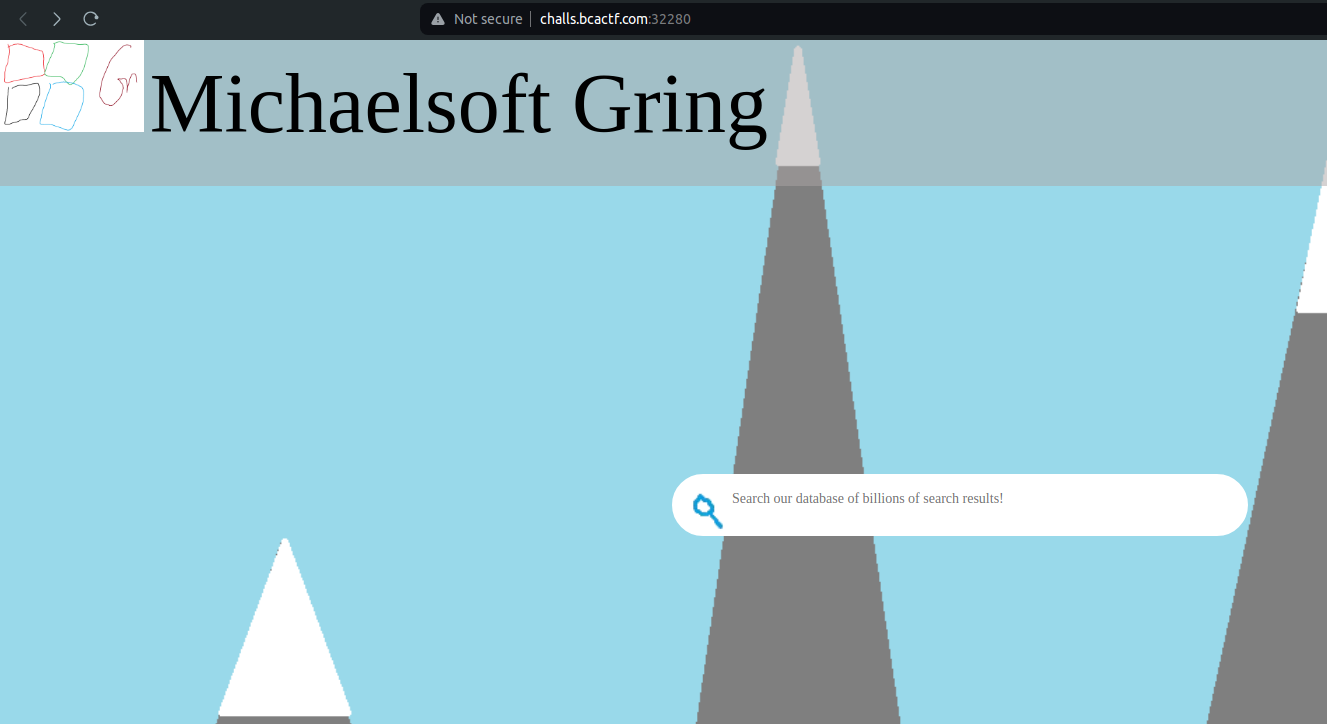Click the browser forward arrow
The height and width of the screenshot is (724, 1327).
pyautogui.click(x=57, y=19)
